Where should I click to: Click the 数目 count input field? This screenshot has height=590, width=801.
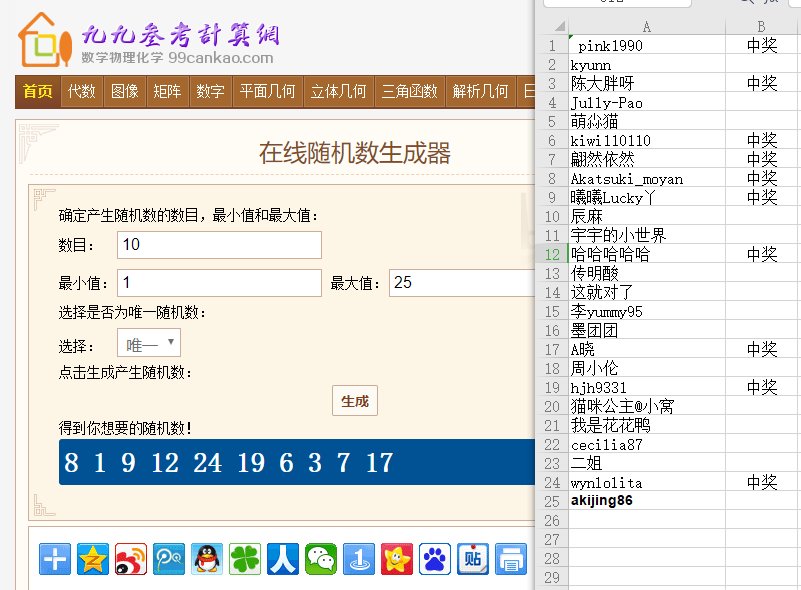(x=219, y=245)
